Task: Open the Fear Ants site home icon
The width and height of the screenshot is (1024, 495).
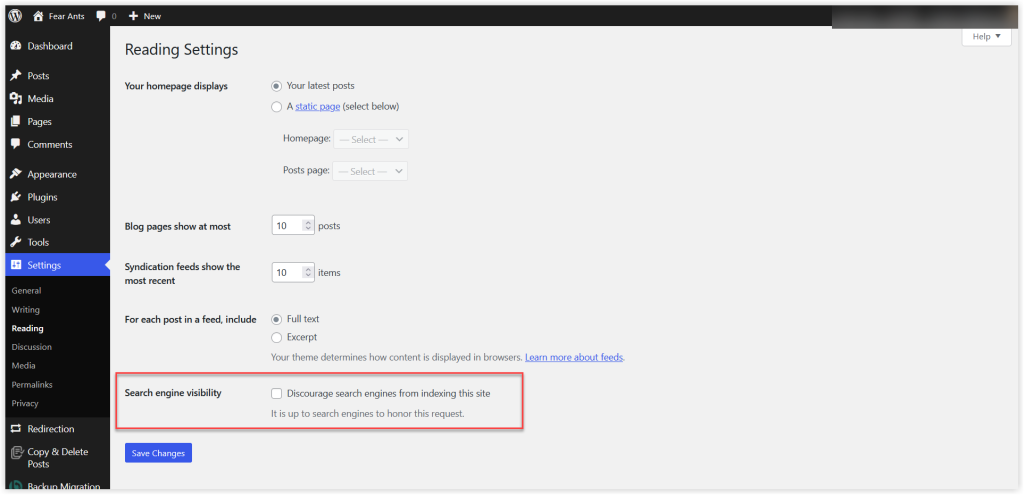Action: coord(38,16)
